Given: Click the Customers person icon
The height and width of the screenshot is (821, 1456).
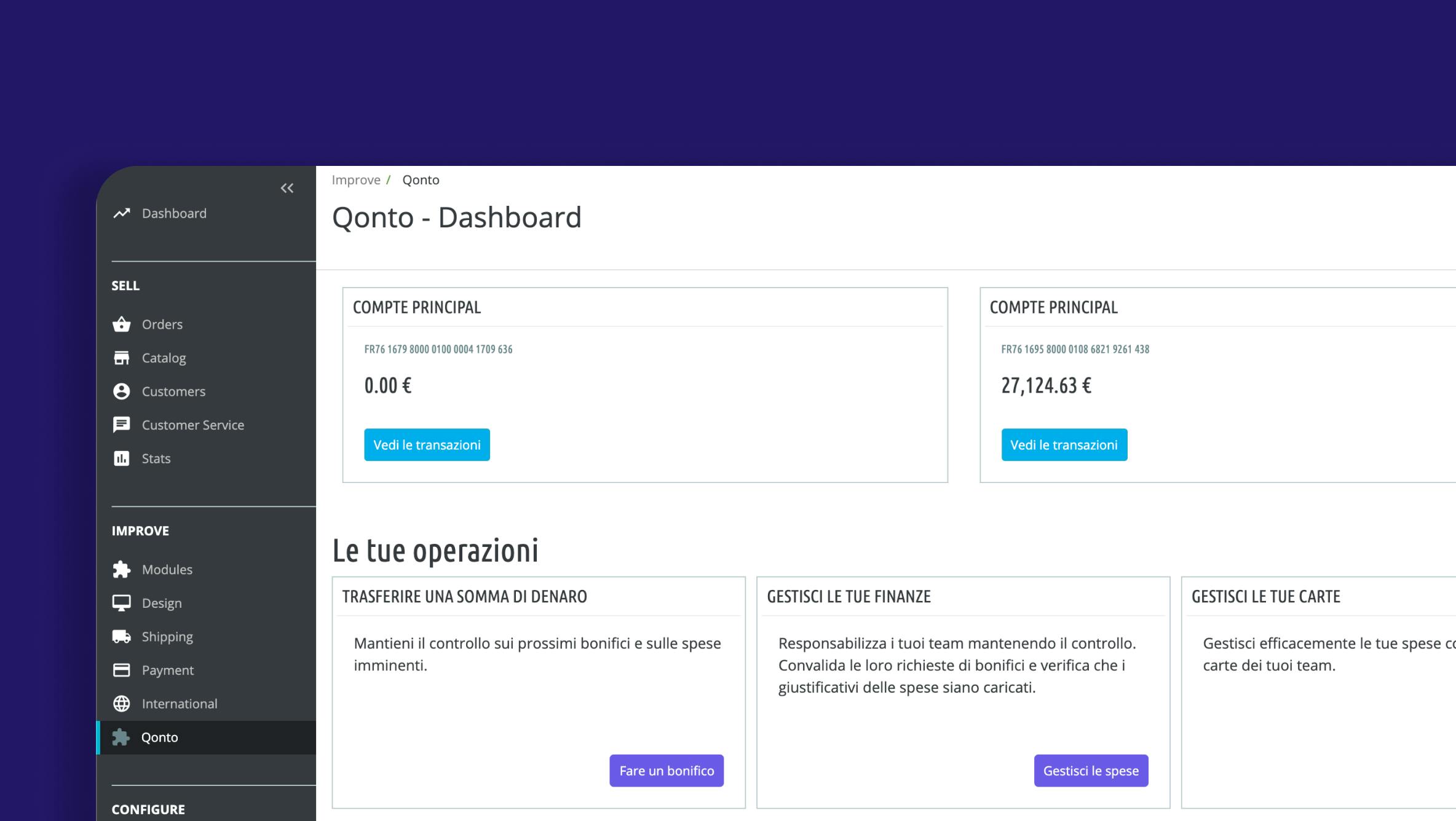Looking at the screenshot, I should (122, 391).
